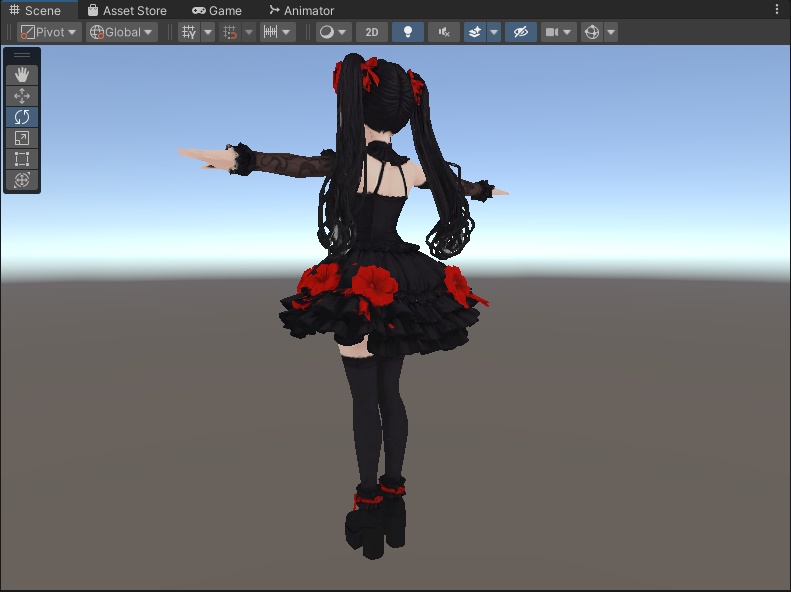Viewport: 791px width, 592px height.
Task: Select the Hand (View) tool
Action: [x=22, y=75]
